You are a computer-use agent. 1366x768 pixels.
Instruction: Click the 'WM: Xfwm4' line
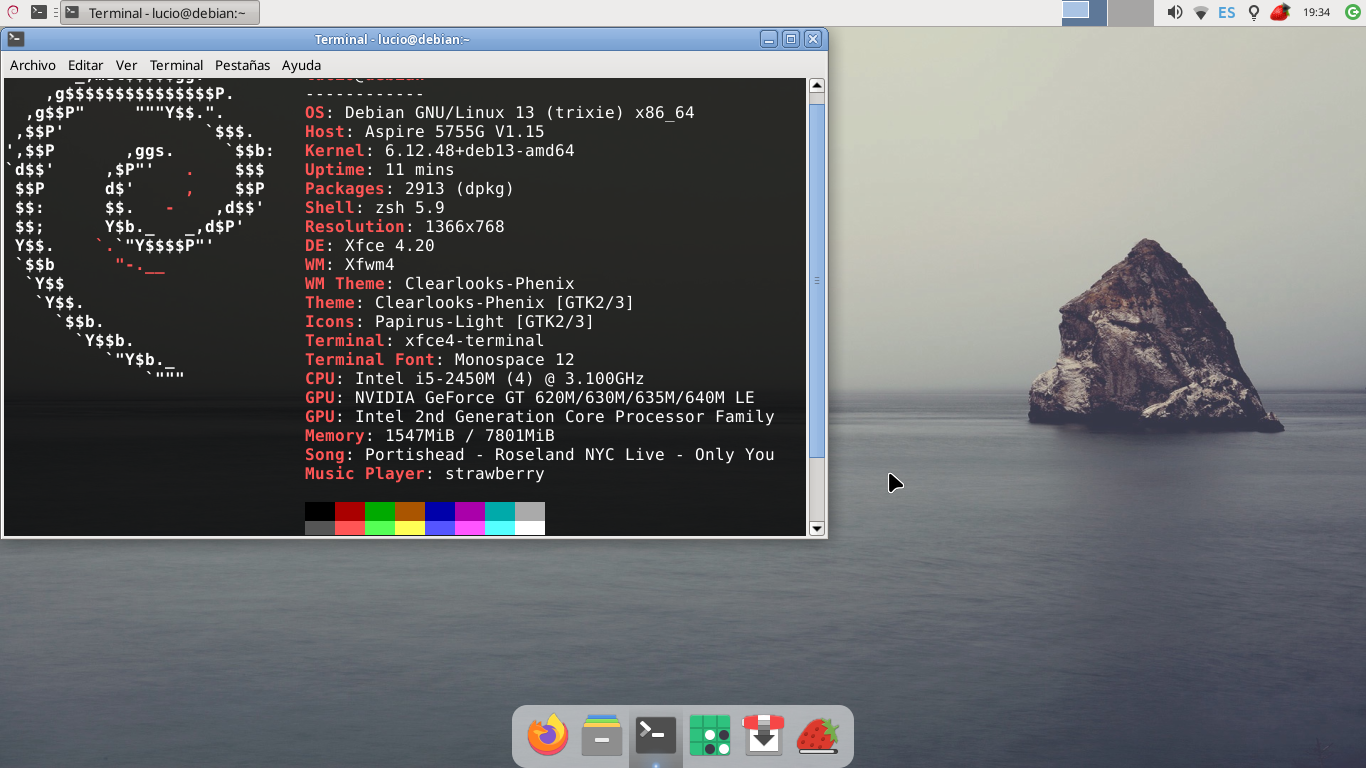point(350,265)
